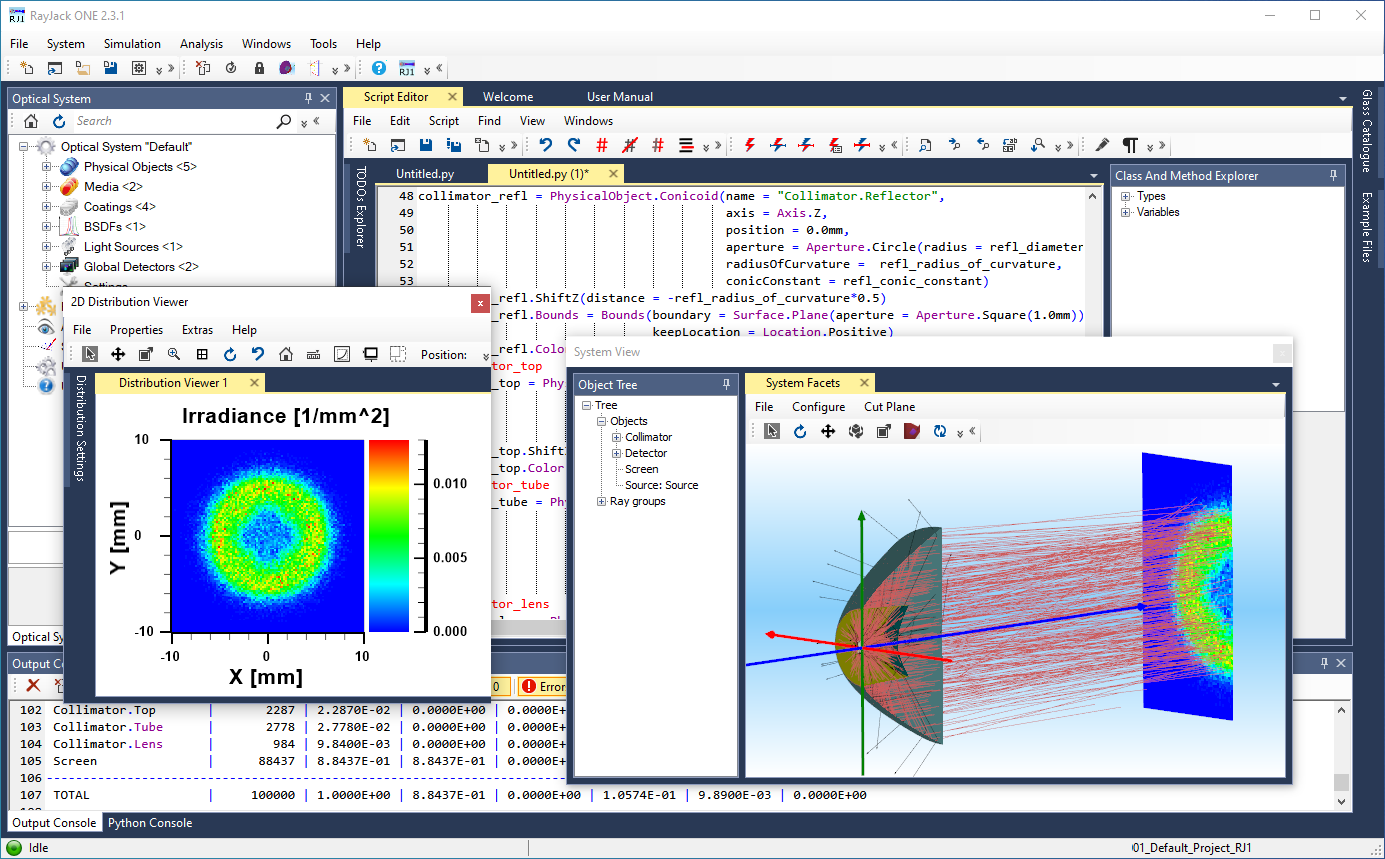Click the home icon in Optical System panel
The image size is (1385, 859).
[31, 121]
